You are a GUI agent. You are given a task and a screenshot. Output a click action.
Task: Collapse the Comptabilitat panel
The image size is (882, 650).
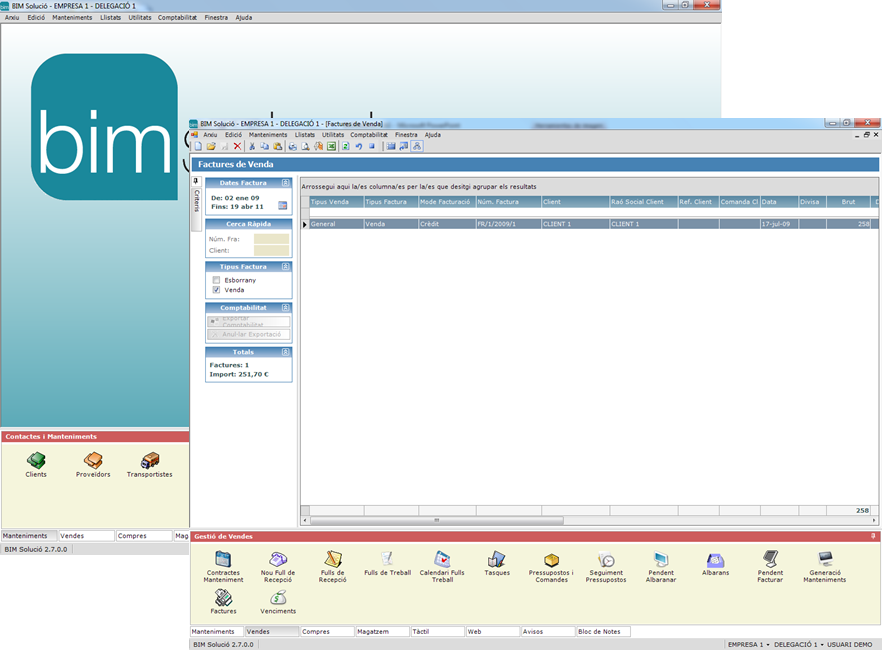(x=286, y=308)
